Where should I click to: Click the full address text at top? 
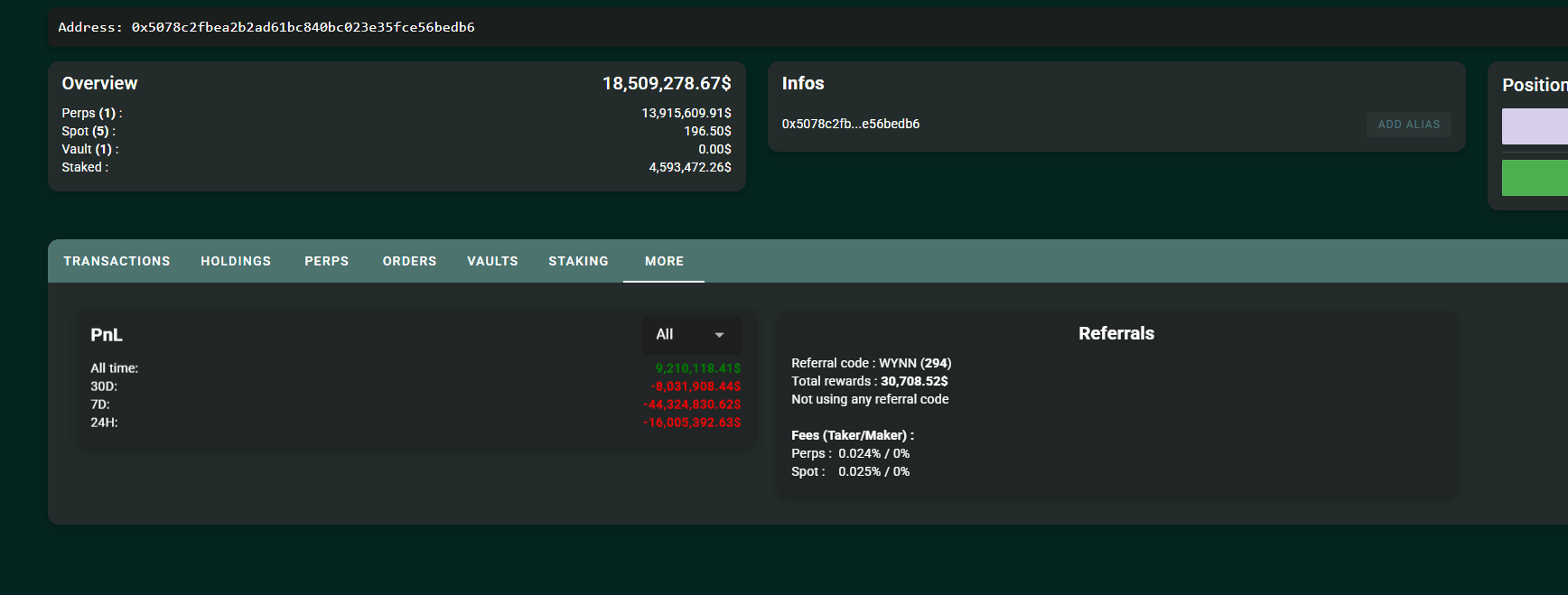tap(303, 27)
